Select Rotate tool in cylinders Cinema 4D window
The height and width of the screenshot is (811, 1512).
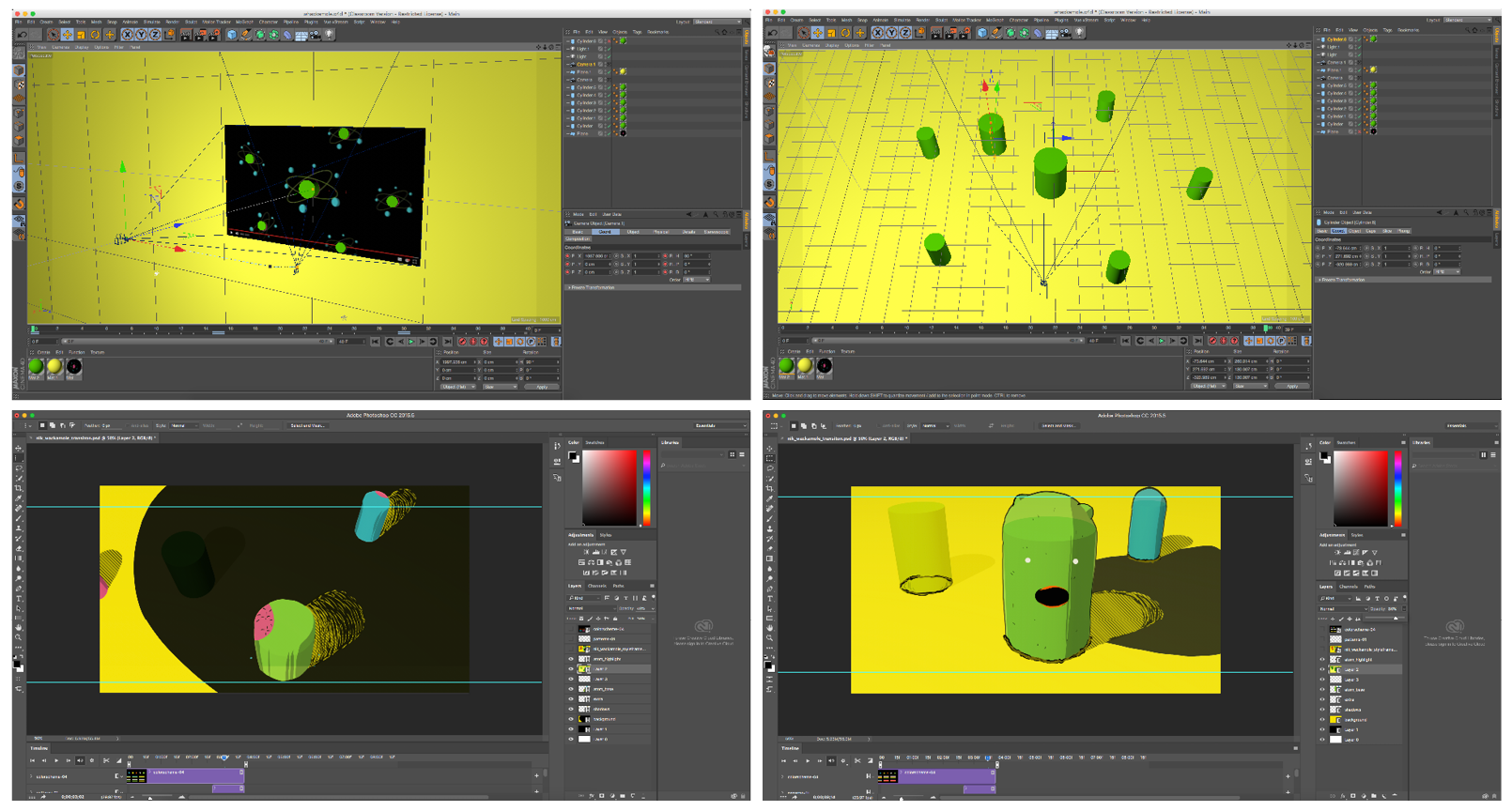[845, 33]
